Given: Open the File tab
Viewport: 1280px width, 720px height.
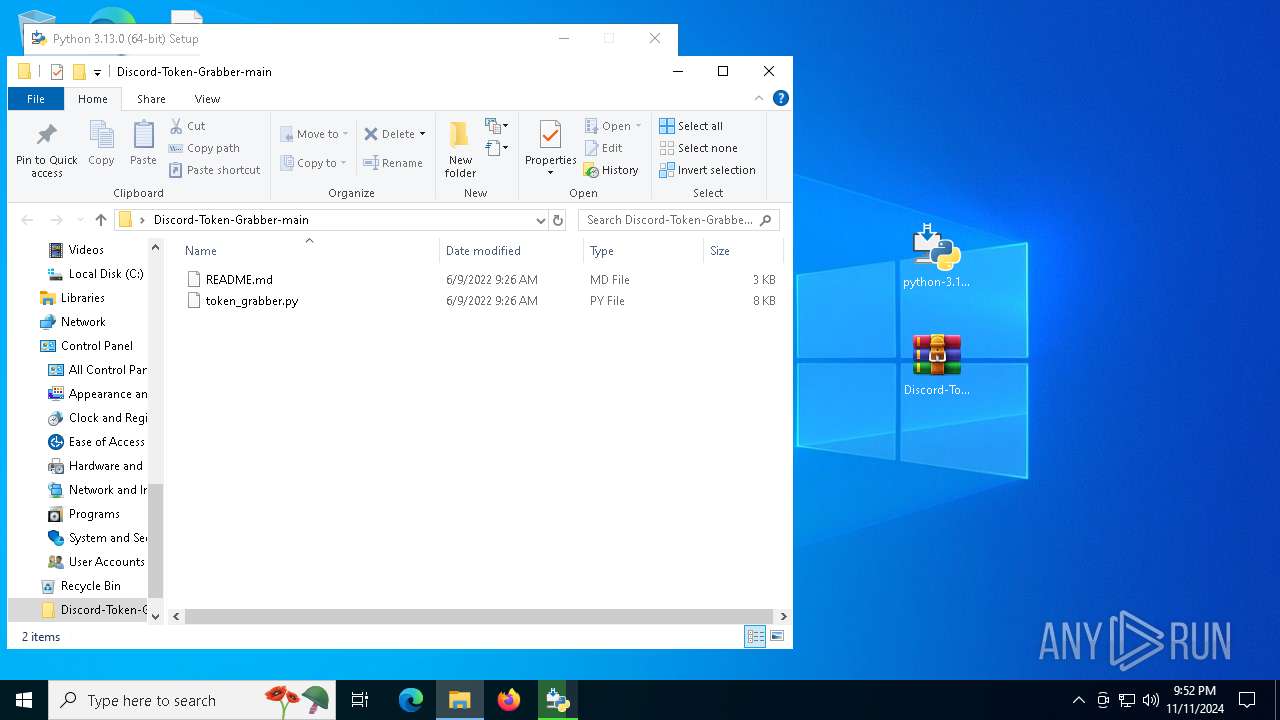Looking at the screenshot, I should click(36, 99).
